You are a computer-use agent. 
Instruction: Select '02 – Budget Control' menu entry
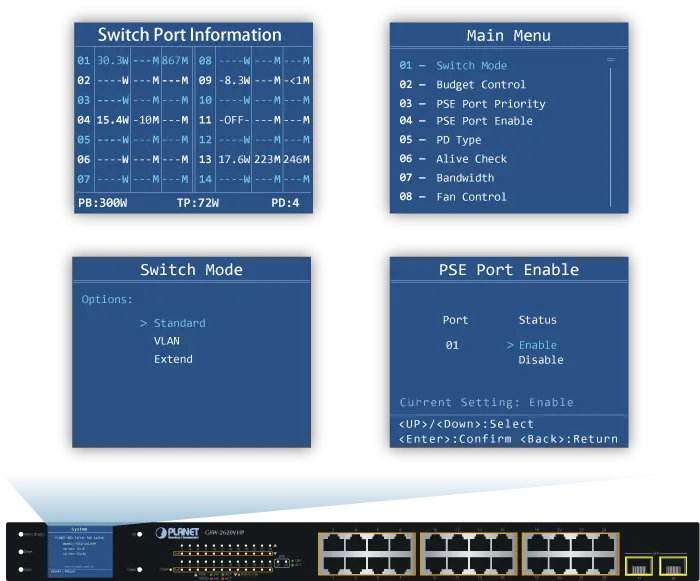pyautogui.click(x=462, y=85)
